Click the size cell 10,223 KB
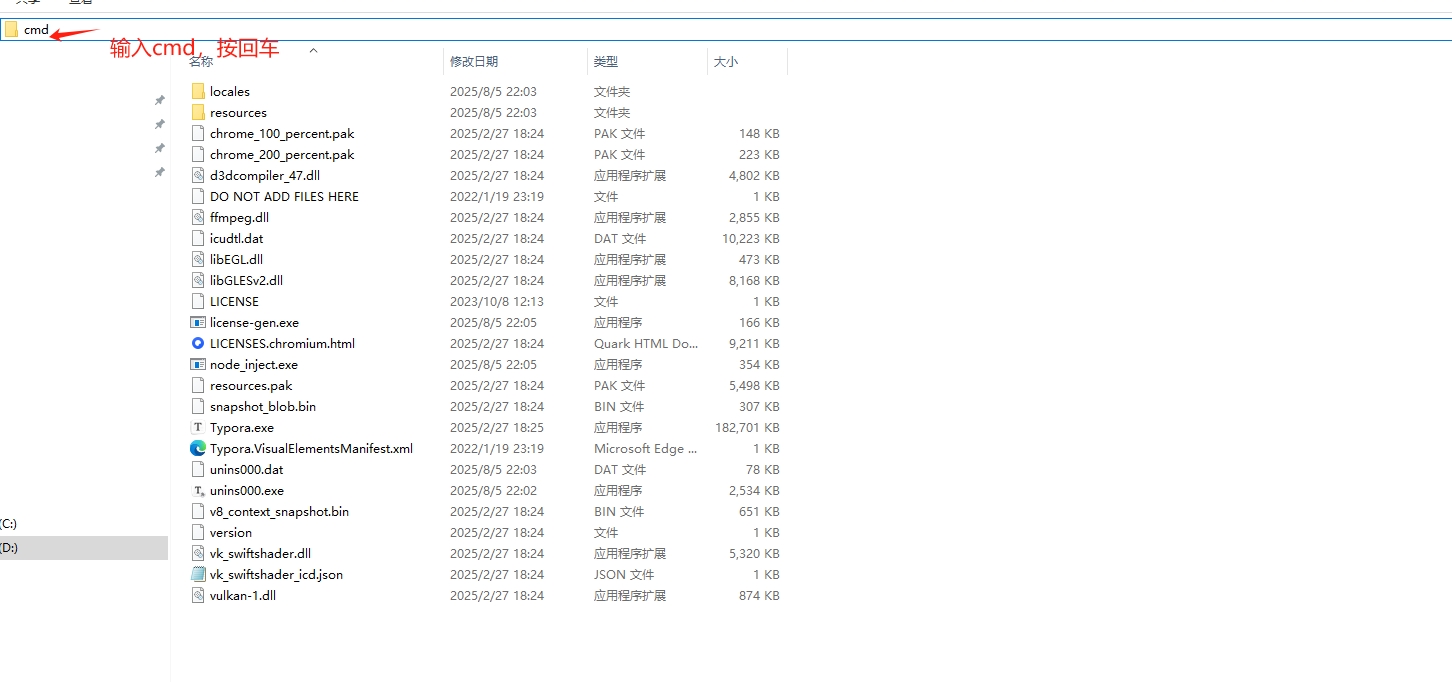The image size is (1452, 682). pyautogui.click(x=751, y=239)
